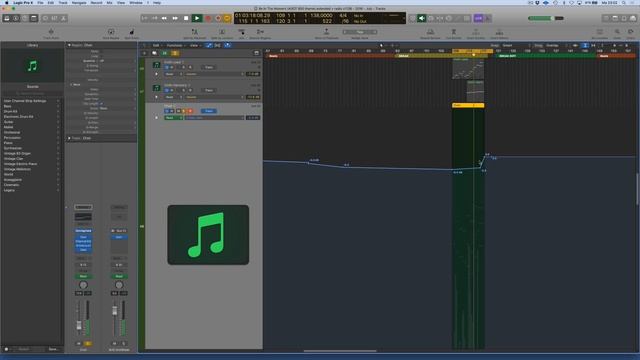Image resolution: width=640 pixels, height=360 pixels.
Task: Toggle the green Hide button above track headers
Action: 164,53
